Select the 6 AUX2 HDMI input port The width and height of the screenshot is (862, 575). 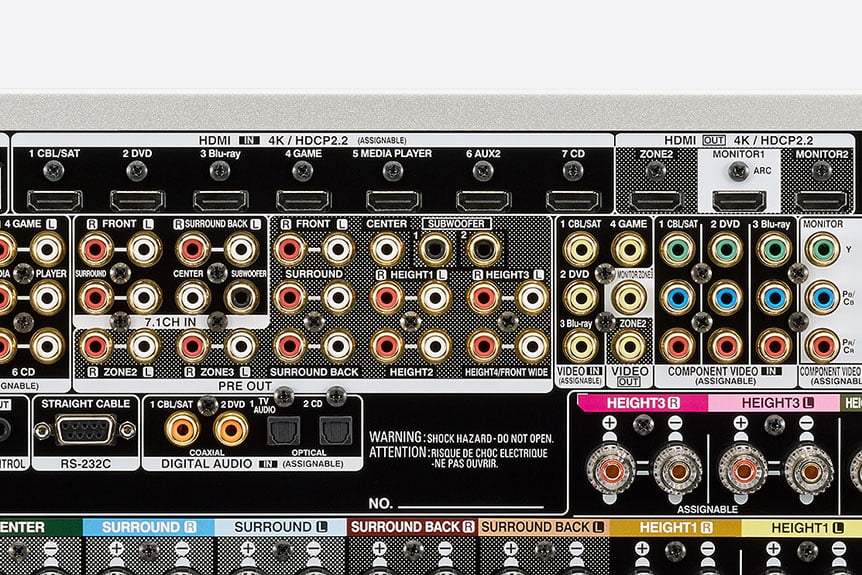pos(484,201)
